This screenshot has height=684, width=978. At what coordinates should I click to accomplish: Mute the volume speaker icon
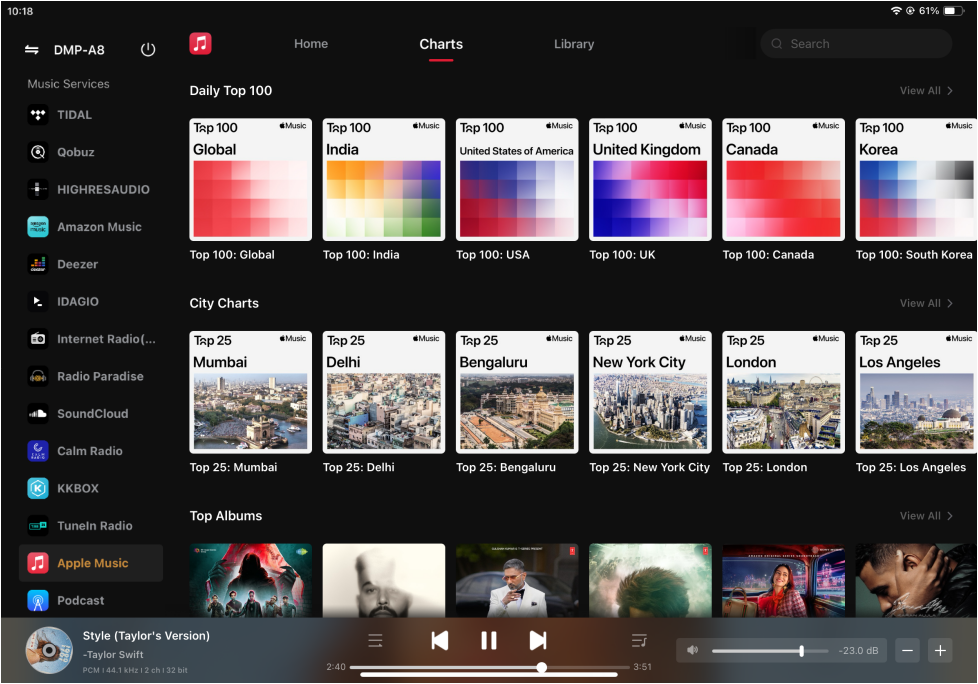(x=692, y=650)
